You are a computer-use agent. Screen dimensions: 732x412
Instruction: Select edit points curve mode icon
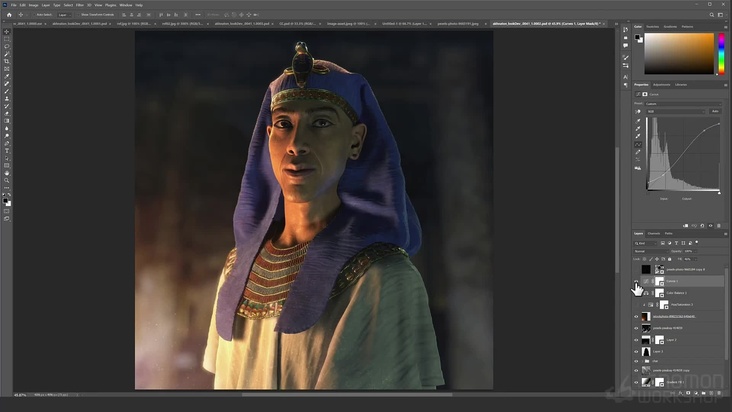pos(638,144)
